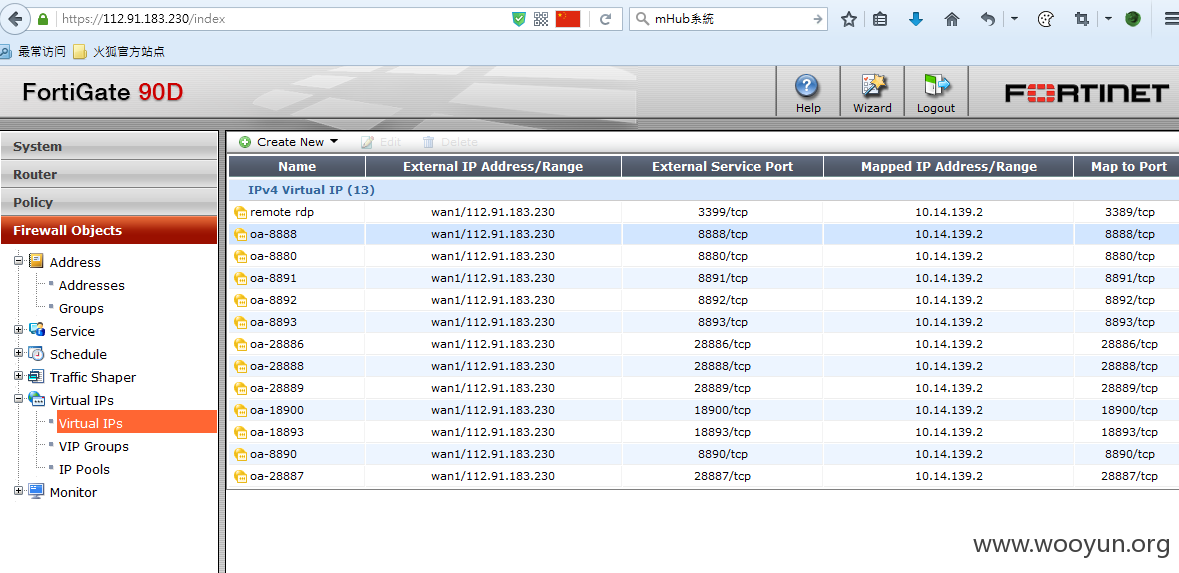Expand the Schedule tree node
Screen dimensions: 1179x573
tap(18, 353)
